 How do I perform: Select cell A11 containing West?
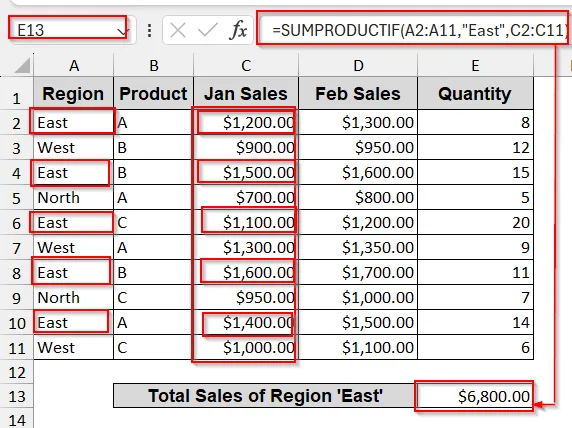point(74,347)
